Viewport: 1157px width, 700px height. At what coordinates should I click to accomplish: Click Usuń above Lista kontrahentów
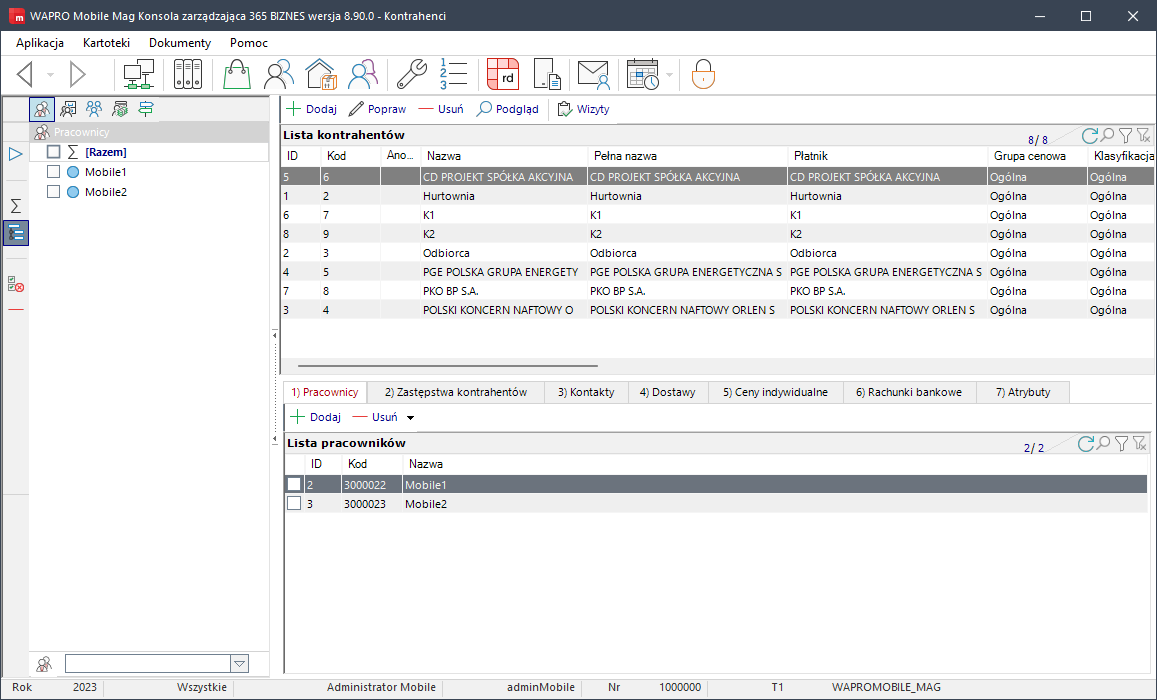[x=441, y=109]
